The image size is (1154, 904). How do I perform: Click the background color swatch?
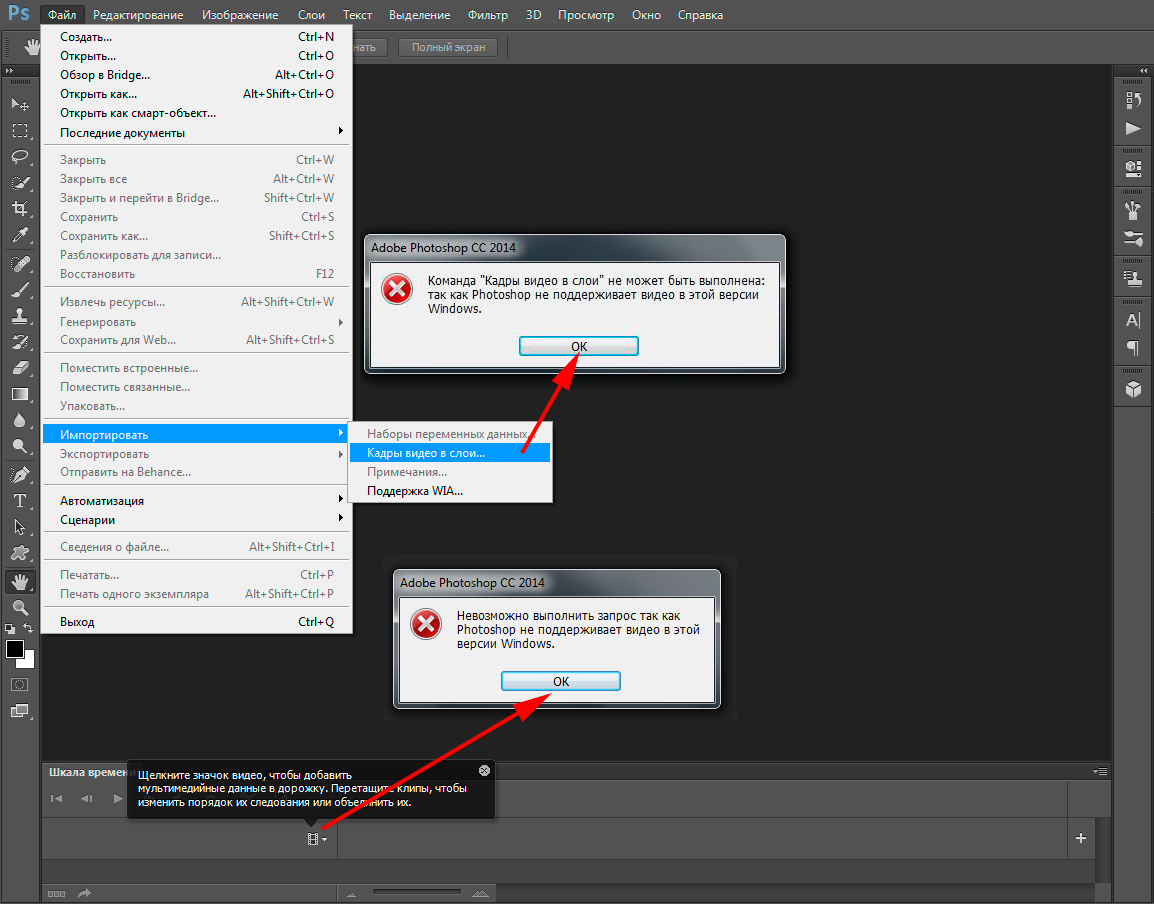[x=29, y=662]
